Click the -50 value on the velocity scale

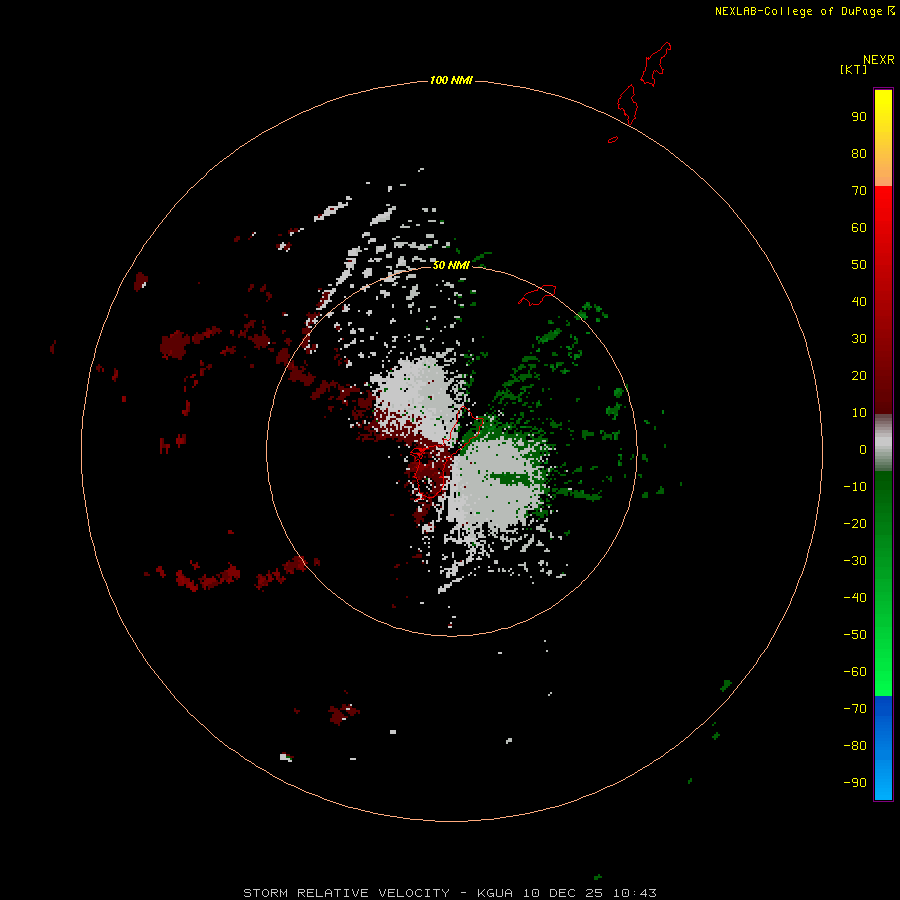click(x=855, y=635)
